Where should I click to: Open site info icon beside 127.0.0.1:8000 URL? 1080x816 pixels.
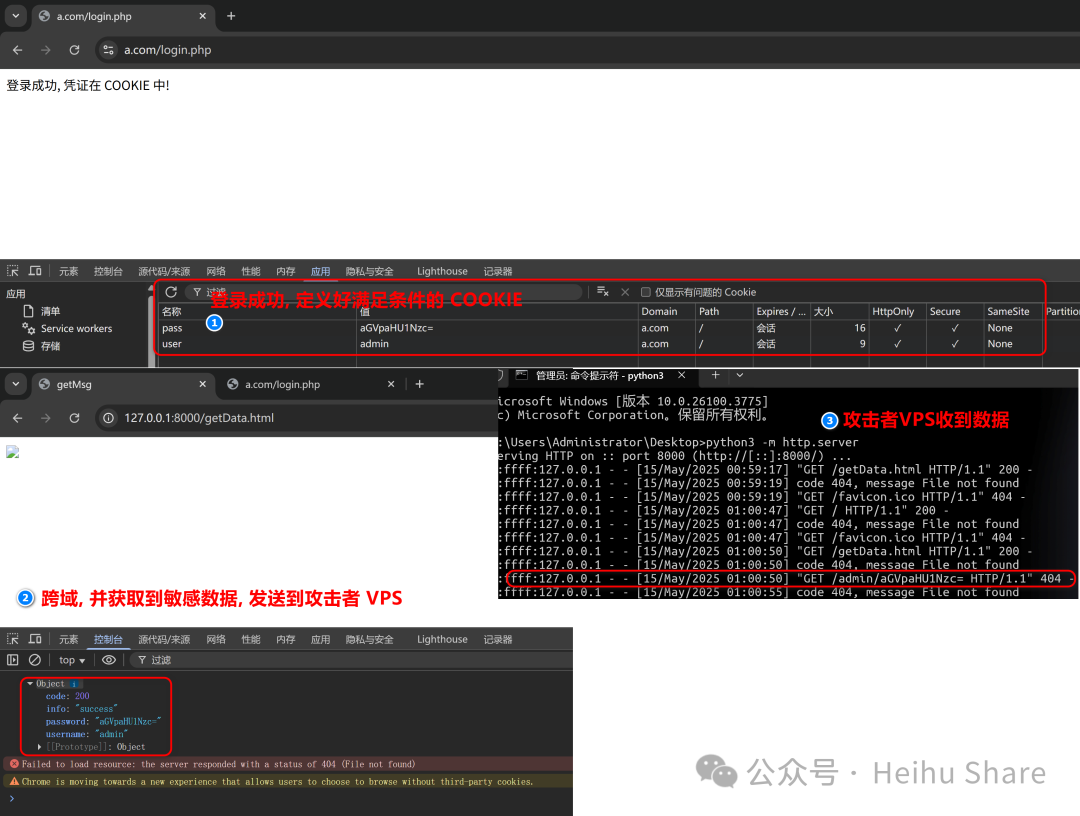click(108, 418)
